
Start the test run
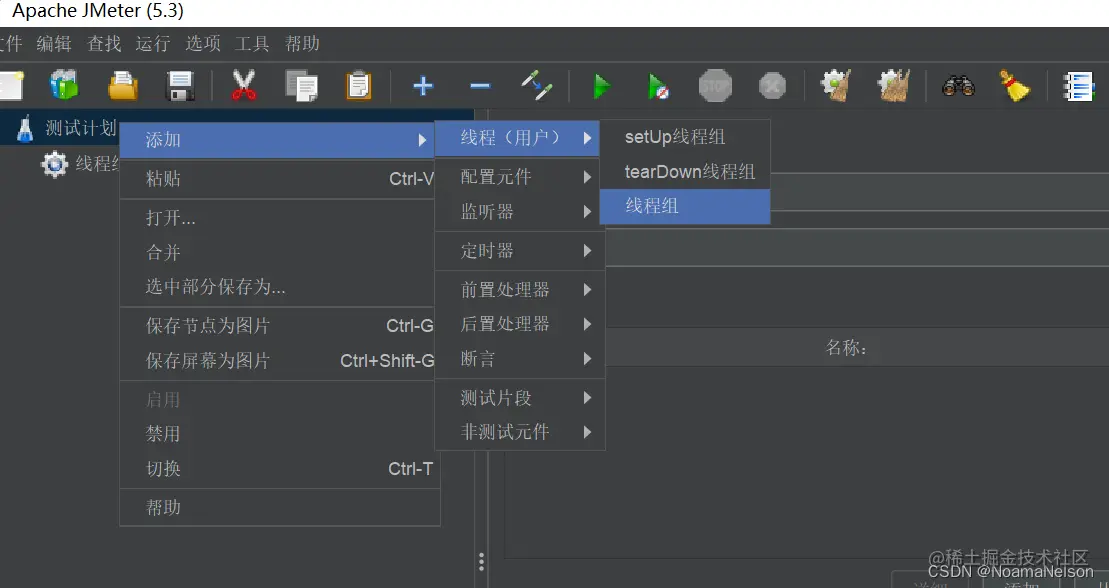point(601,86)
